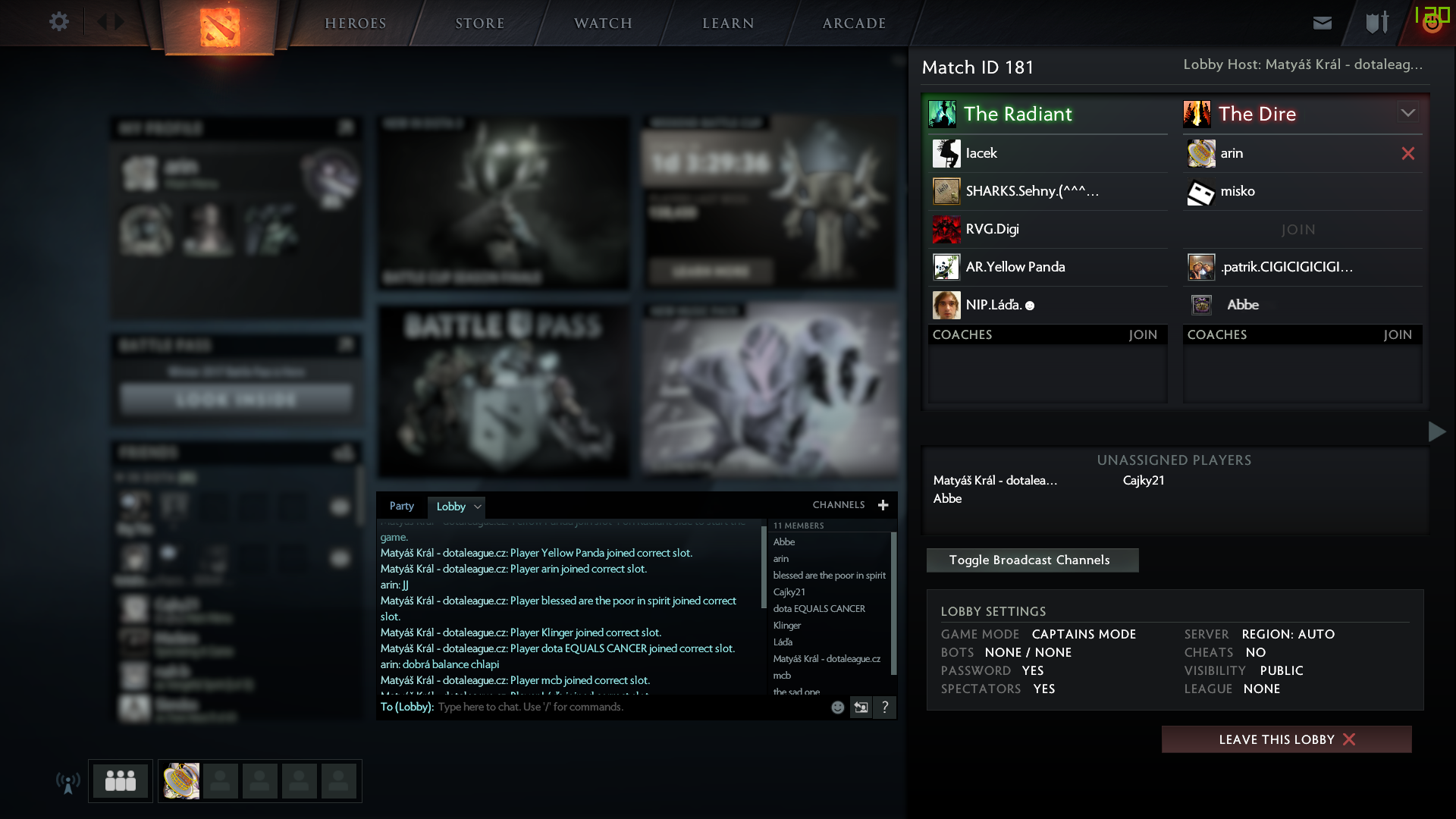Click The Radiant team logo
Viewport: 1456px width, 819px height.
point(943,114)
